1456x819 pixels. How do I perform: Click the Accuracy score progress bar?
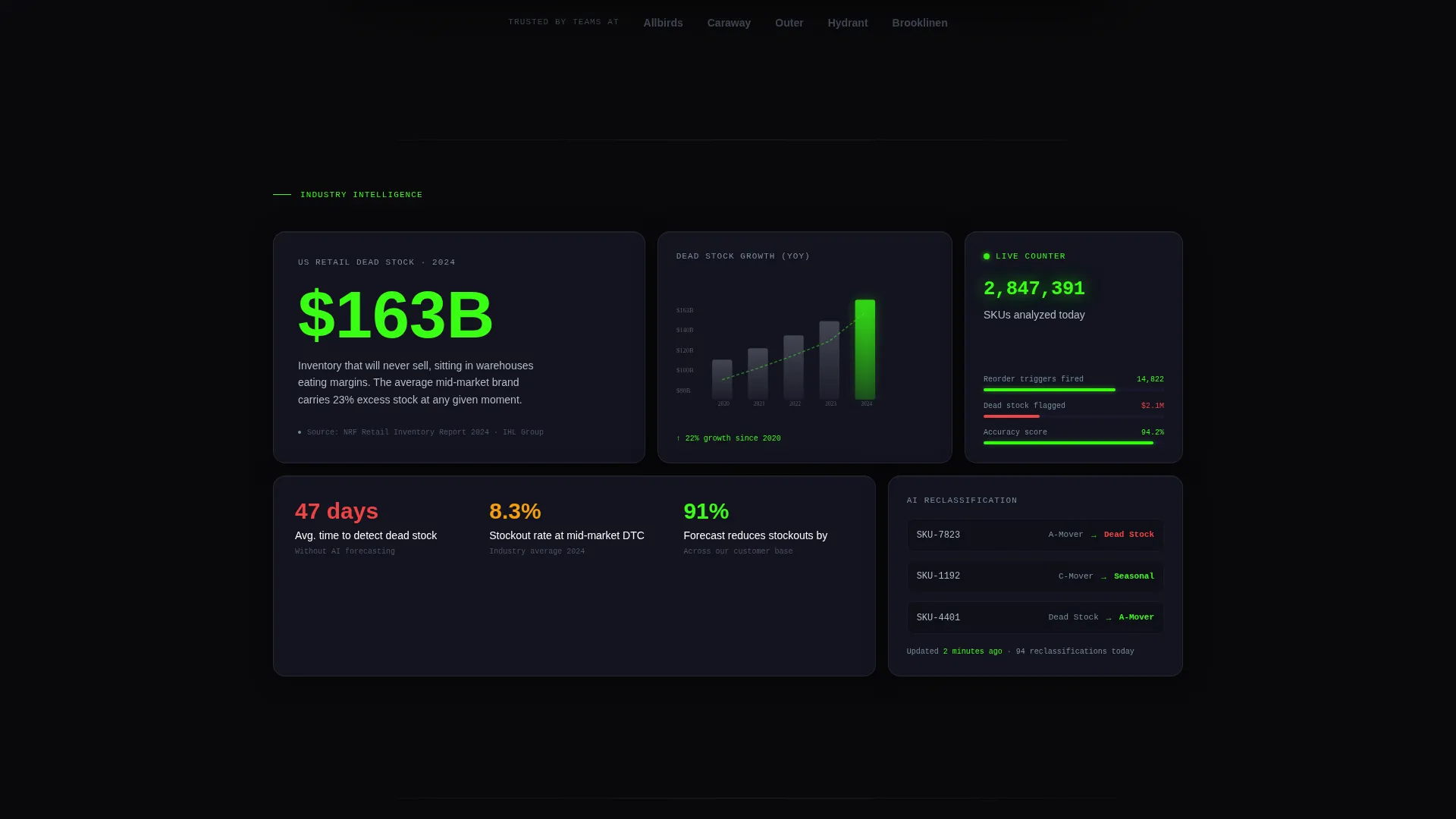[x=1073, y=443]
